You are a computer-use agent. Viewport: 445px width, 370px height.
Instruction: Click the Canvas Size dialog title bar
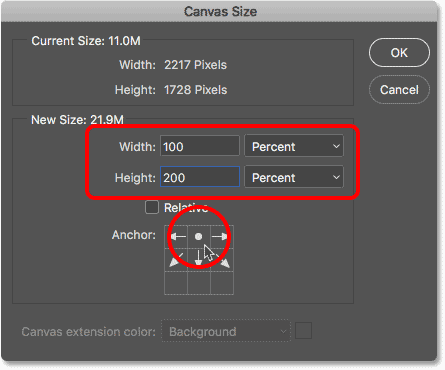coord(219,12)
